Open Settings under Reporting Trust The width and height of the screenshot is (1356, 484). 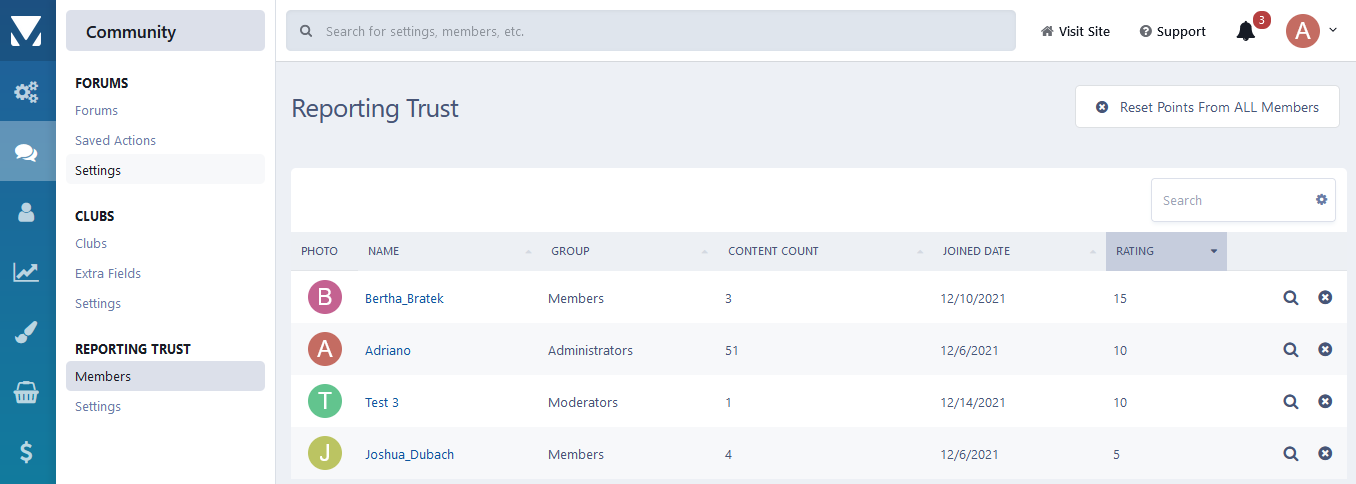[x=98, y=407]
